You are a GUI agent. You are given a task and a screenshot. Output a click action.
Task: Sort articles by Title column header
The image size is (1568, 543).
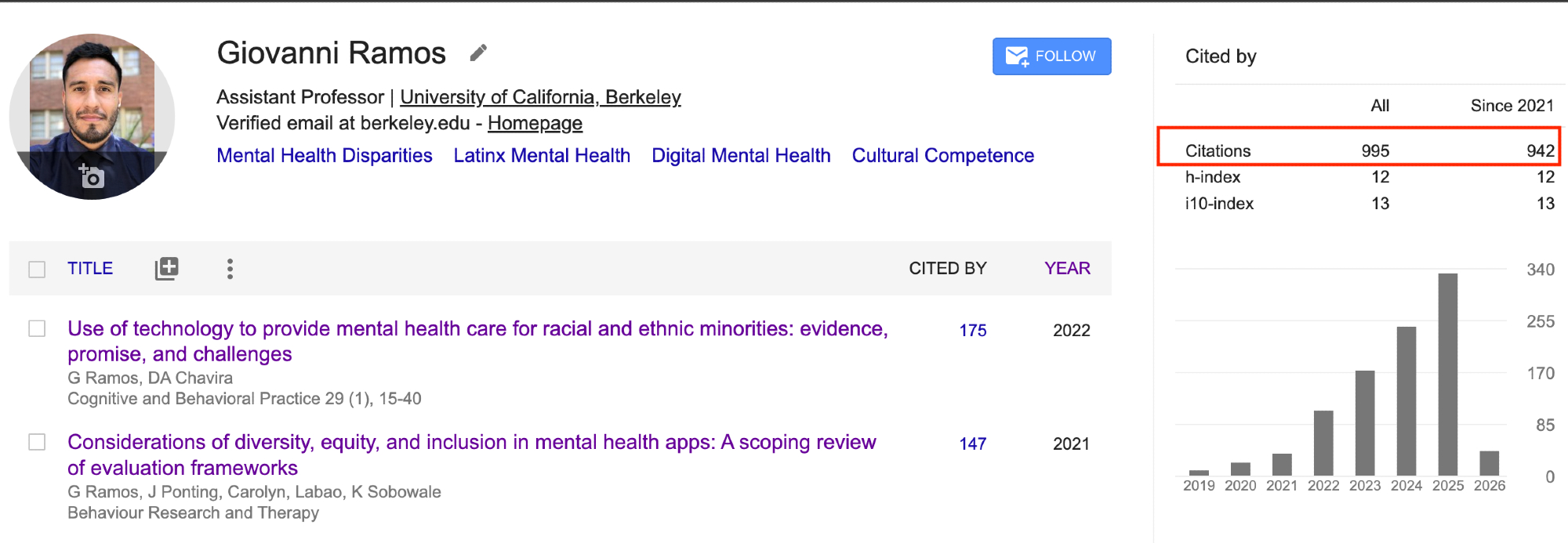coord(90,269)
